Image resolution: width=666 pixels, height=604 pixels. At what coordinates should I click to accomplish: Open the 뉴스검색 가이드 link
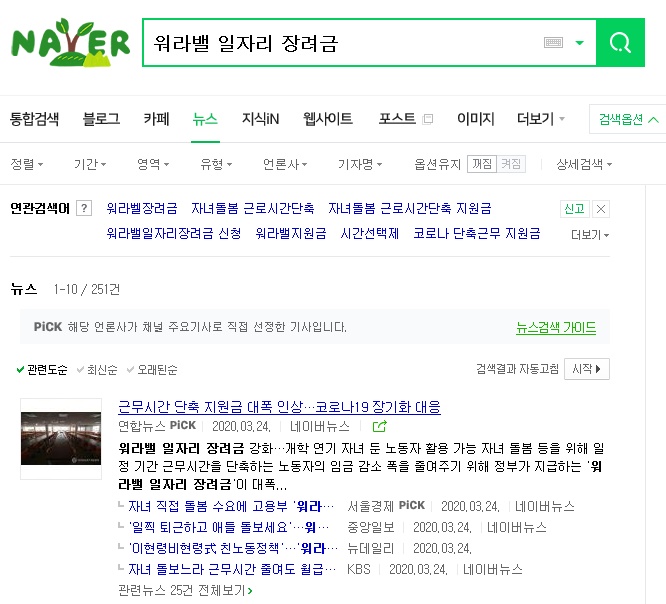556,327
